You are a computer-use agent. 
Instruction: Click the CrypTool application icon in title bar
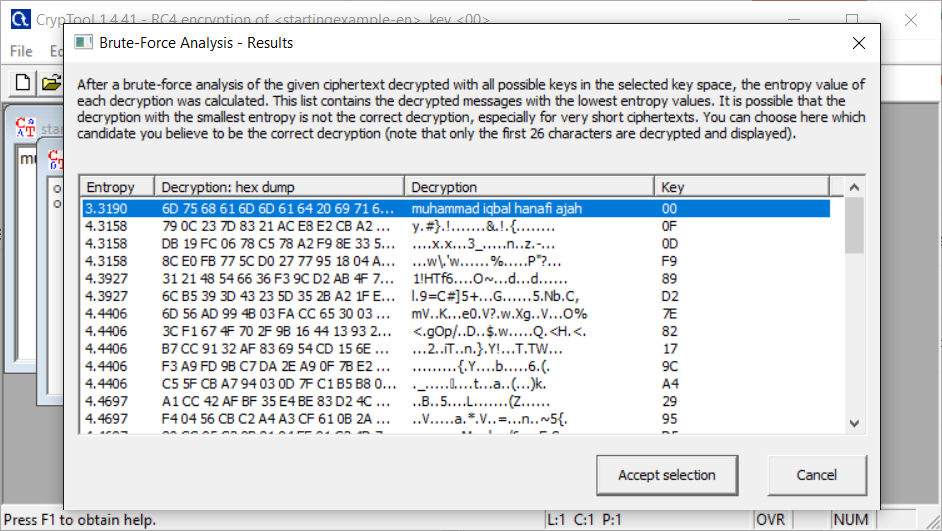click(20, 19)
